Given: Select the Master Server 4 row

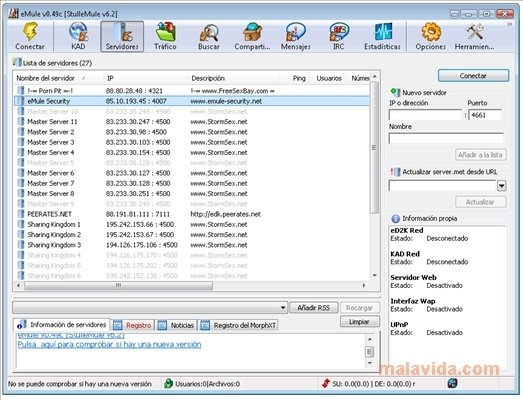Looking at the screenshot, I should pyautogui.click(x=192, y=152).
